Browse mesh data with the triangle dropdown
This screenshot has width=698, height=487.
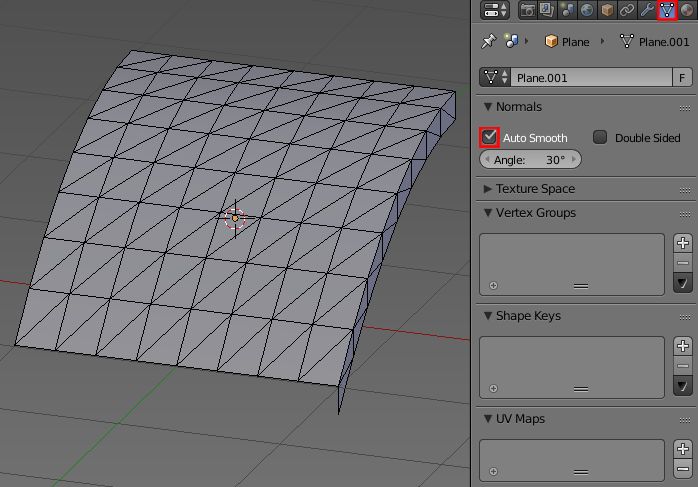(x=495, y=77)
